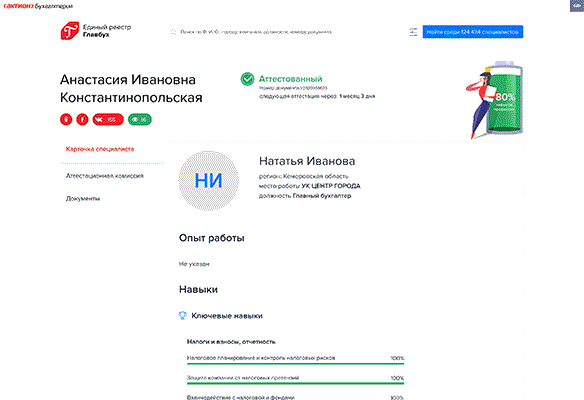584x400 pixels.
Task: Click the name Натaтья Иванова
Action: coord(307,161)
